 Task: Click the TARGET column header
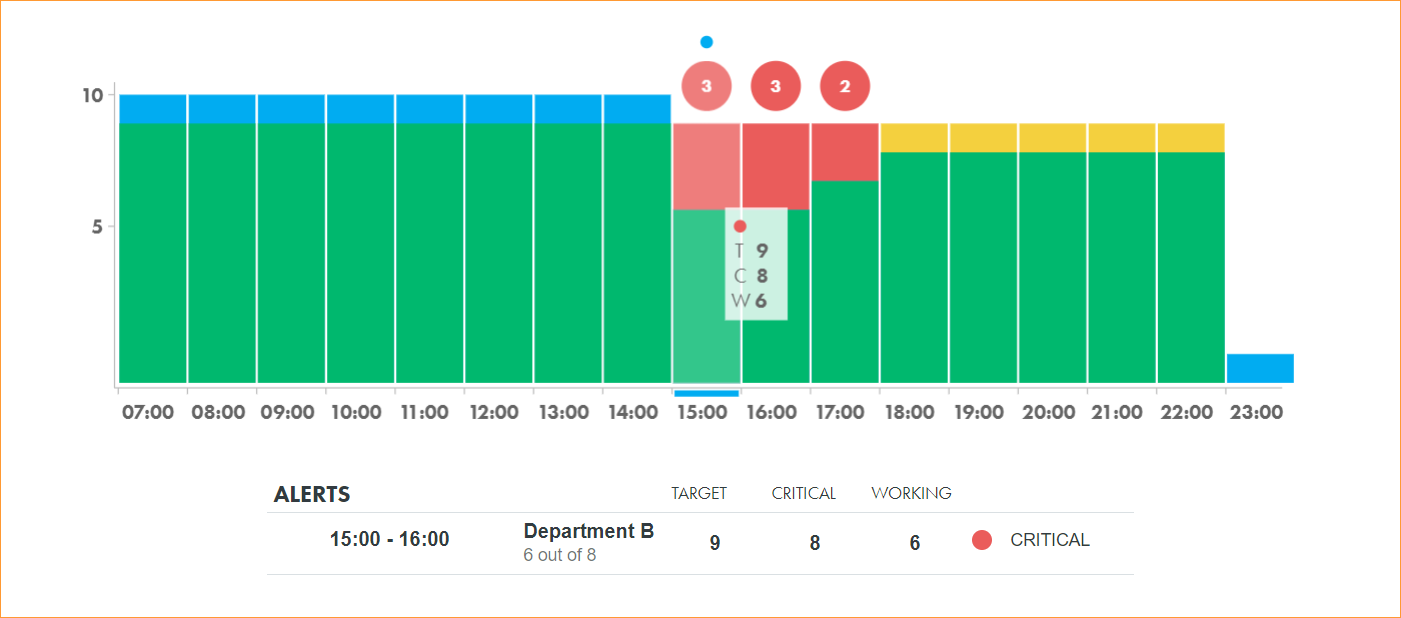[x=699, y=493]
